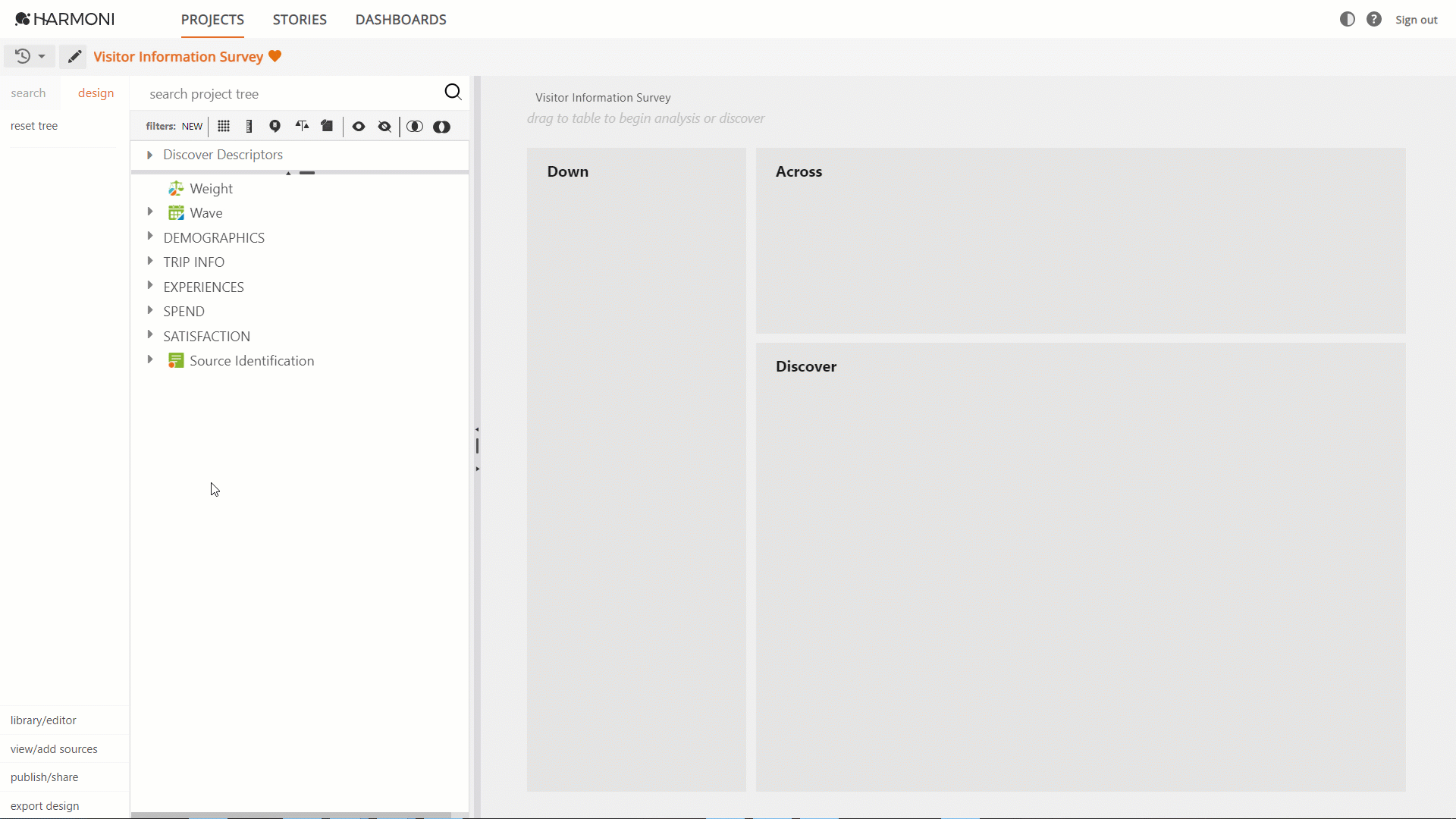Viewport: 1456px width, 819px height.
Task: Open the PROJECTS tab
Action: click(x=212, y=20)
